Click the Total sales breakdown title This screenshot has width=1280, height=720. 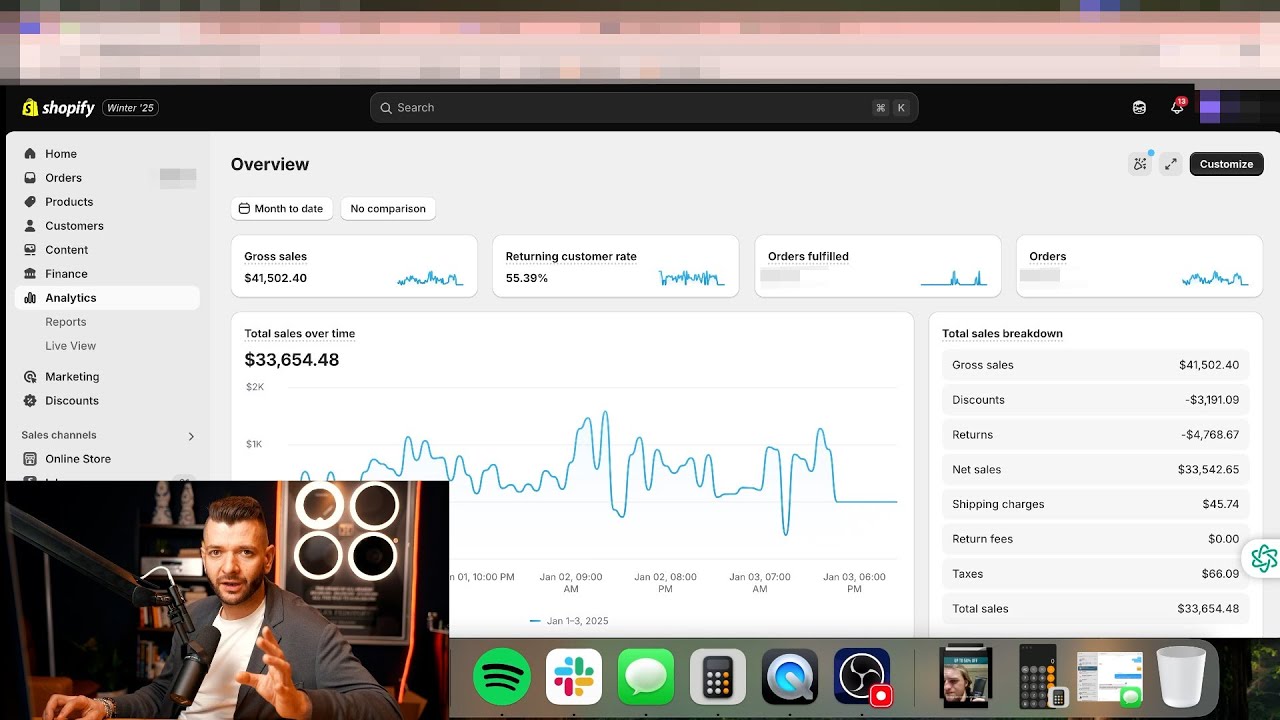coord(1002,334)
